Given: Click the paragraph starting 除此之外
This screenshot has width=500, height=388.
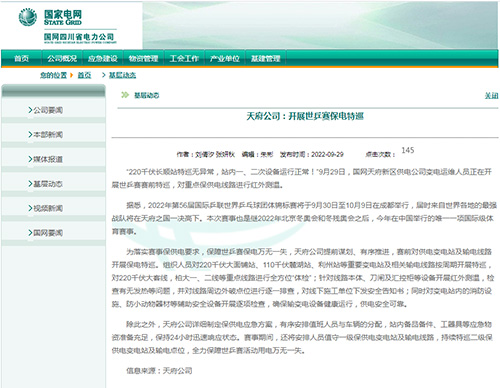Looking at the screenshot, I should click(302, 337).
